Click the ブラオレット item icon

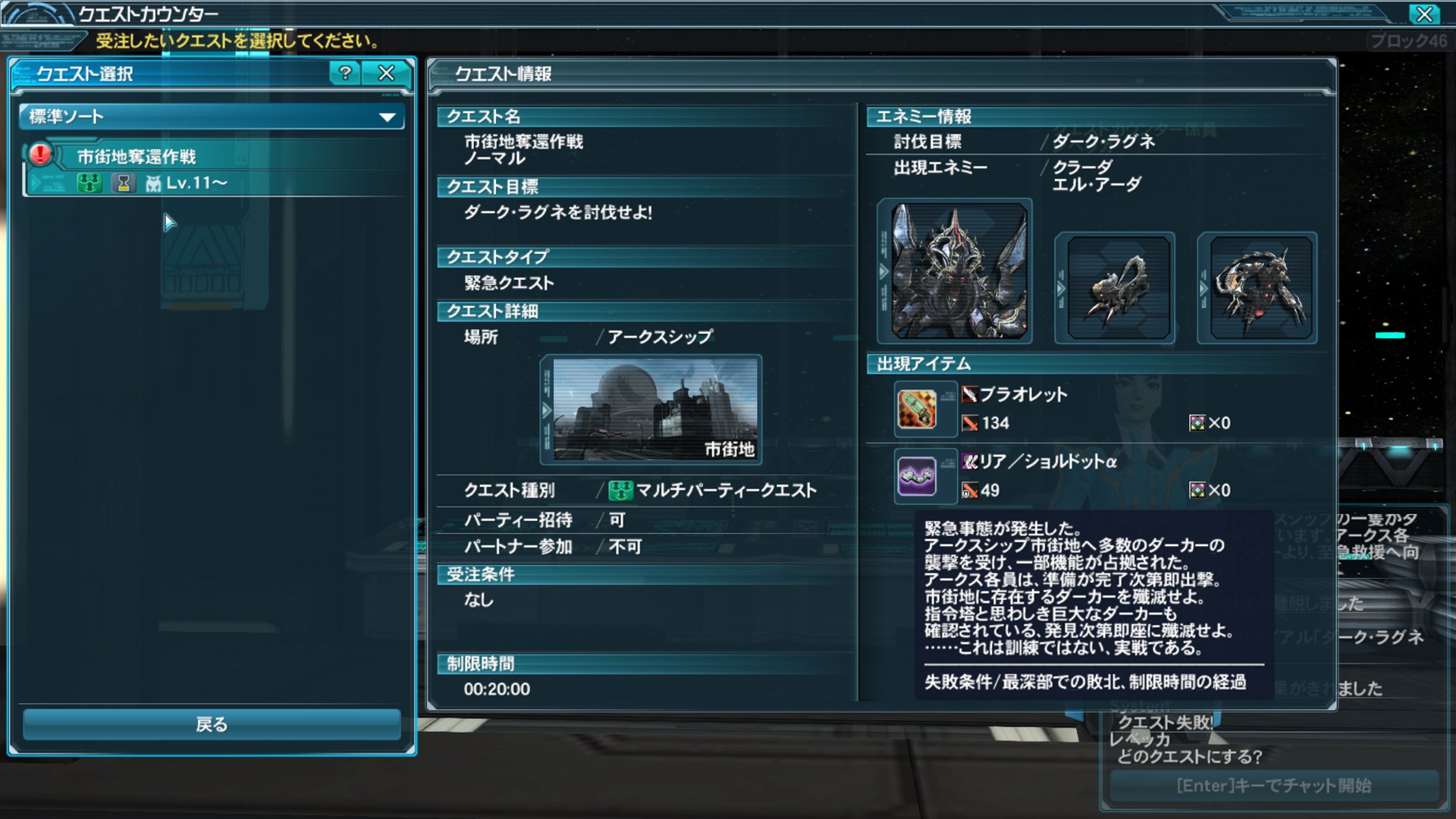coord(918,409)
